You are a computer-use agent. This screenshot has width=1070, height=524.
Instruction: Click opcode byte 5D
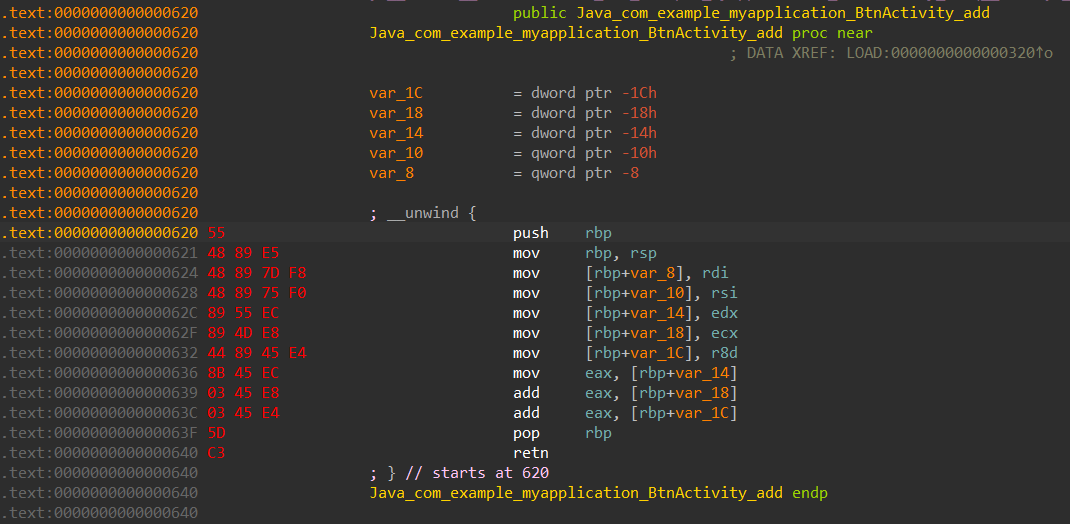(216, 433)
